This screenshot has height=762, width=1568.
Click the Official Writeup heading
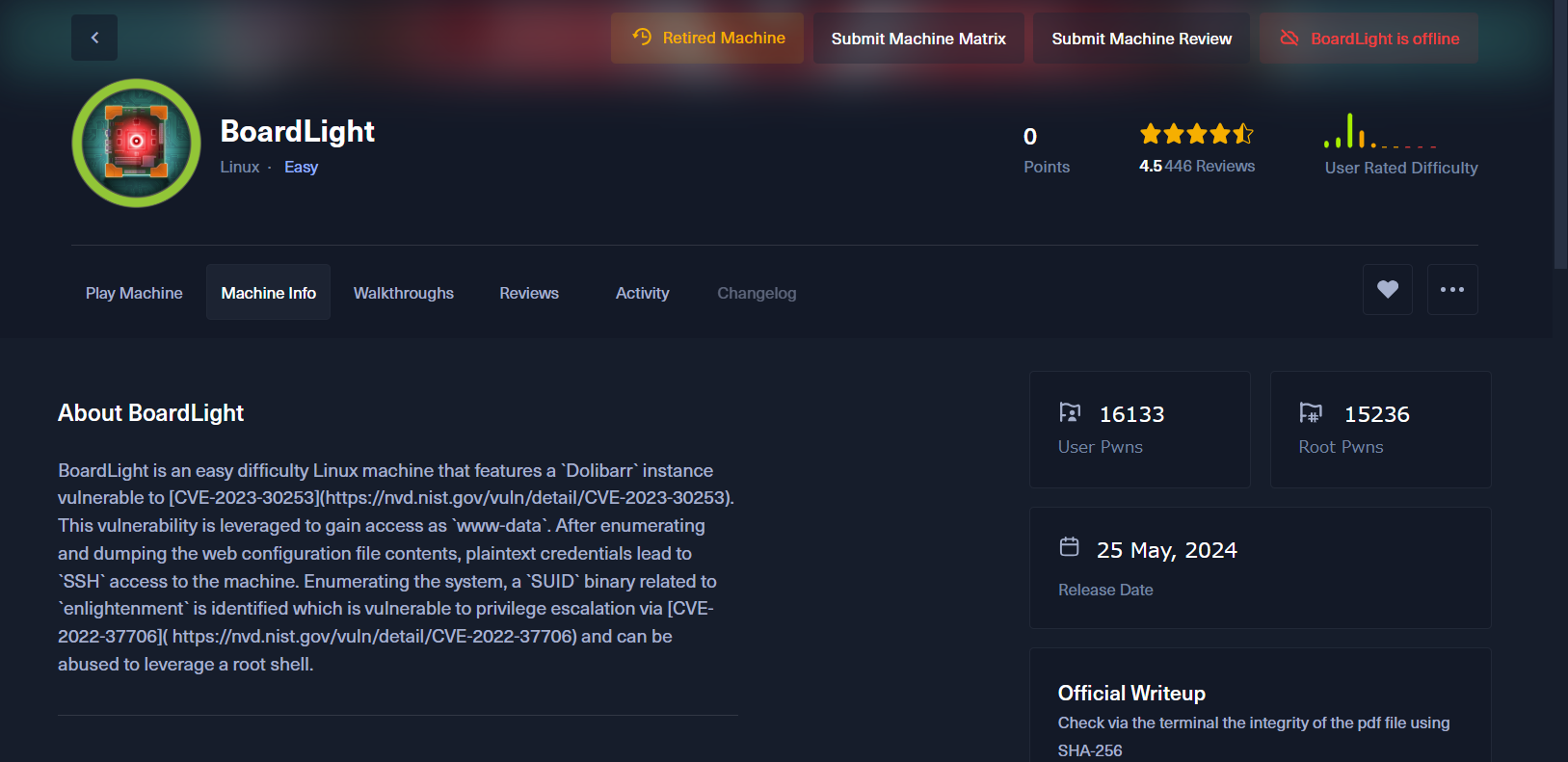pos(1131,694)
